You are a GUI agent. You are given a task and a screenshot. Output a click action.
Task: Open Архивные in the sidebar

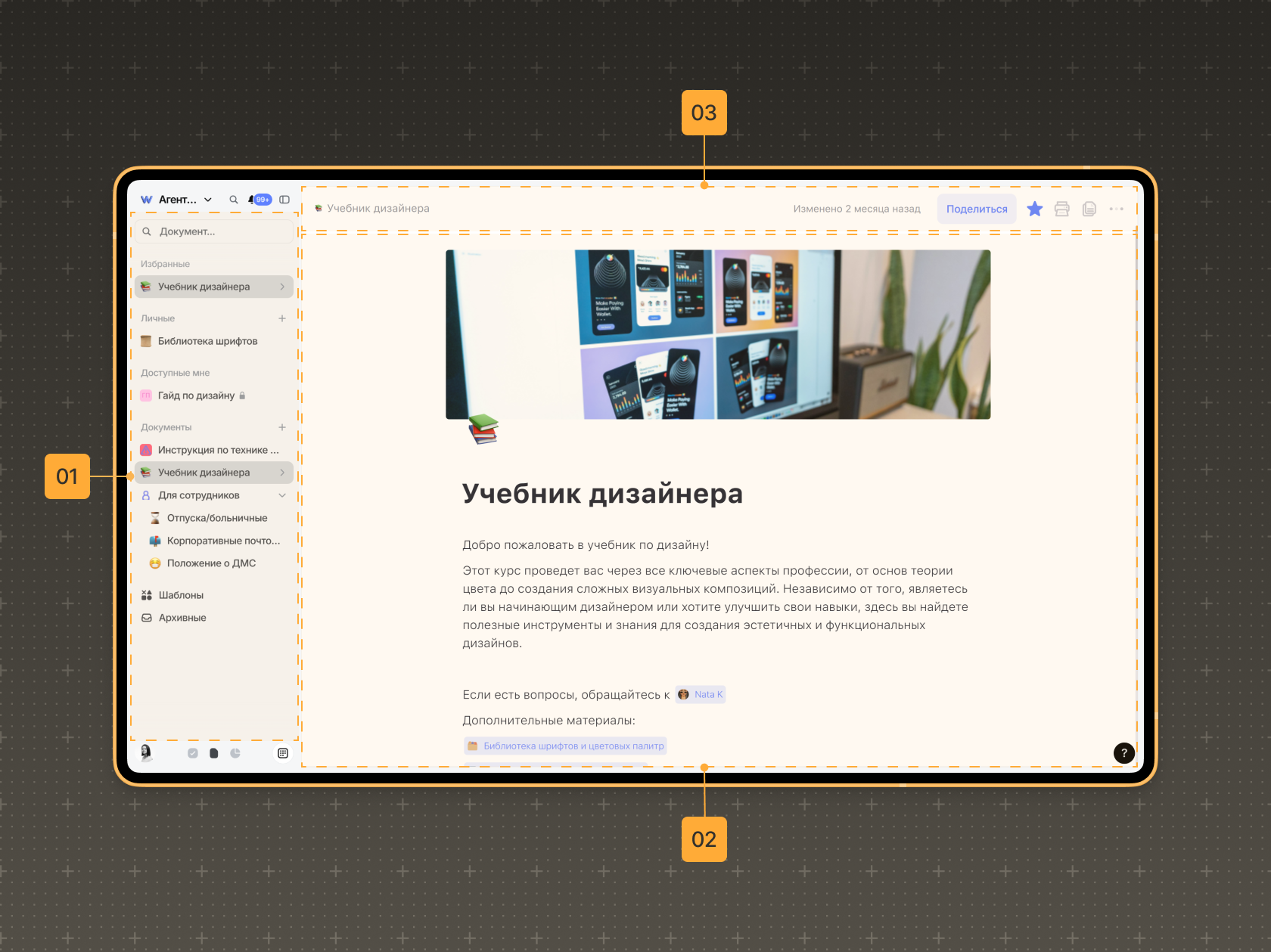coord(182,618)
